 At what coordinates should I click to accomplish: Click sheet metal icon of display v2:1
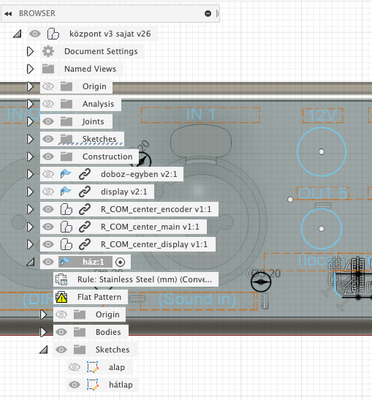[x=66, y=192]
